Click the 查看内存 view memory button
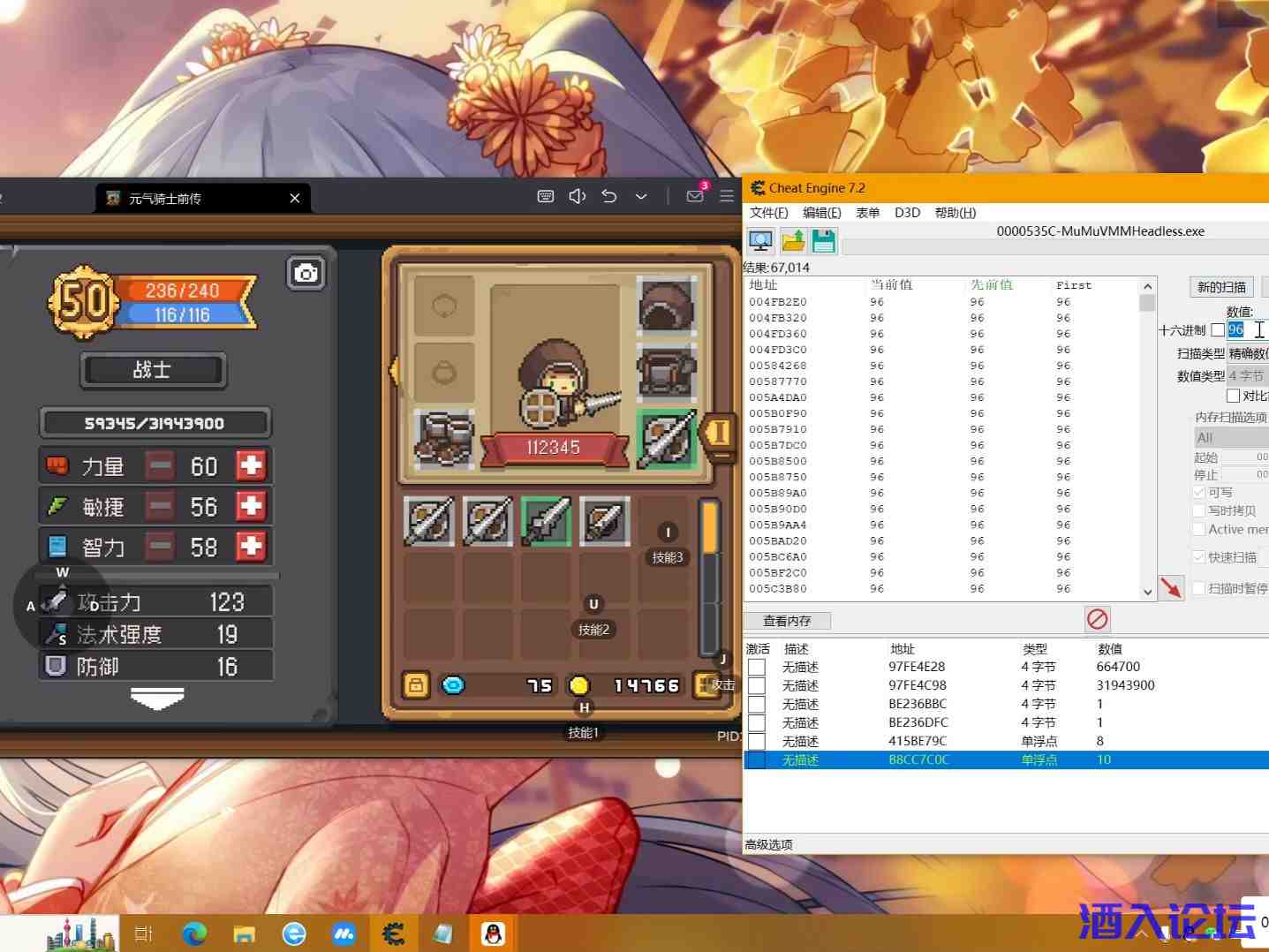The image size is (1269, 952). [x=787, y=621]
